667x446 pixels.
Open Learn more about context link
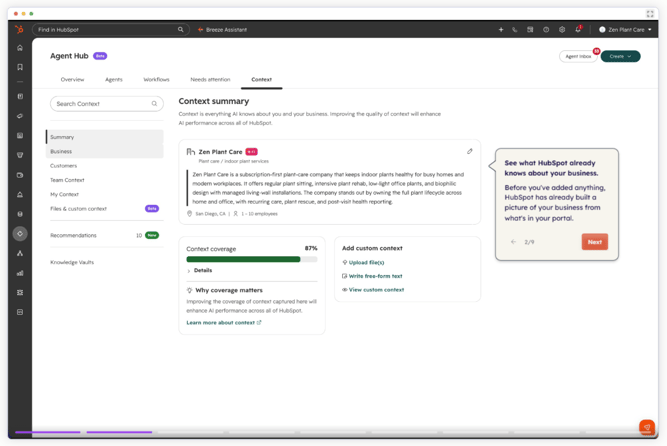224,323
